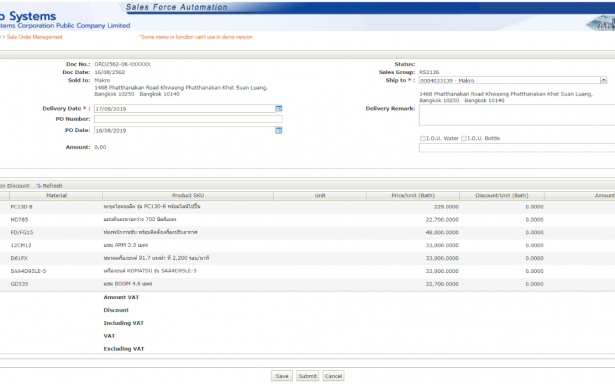Click the field below the I.O.U. checkboxes
This screenshot has height=384, width=615.
click(517, 148)
